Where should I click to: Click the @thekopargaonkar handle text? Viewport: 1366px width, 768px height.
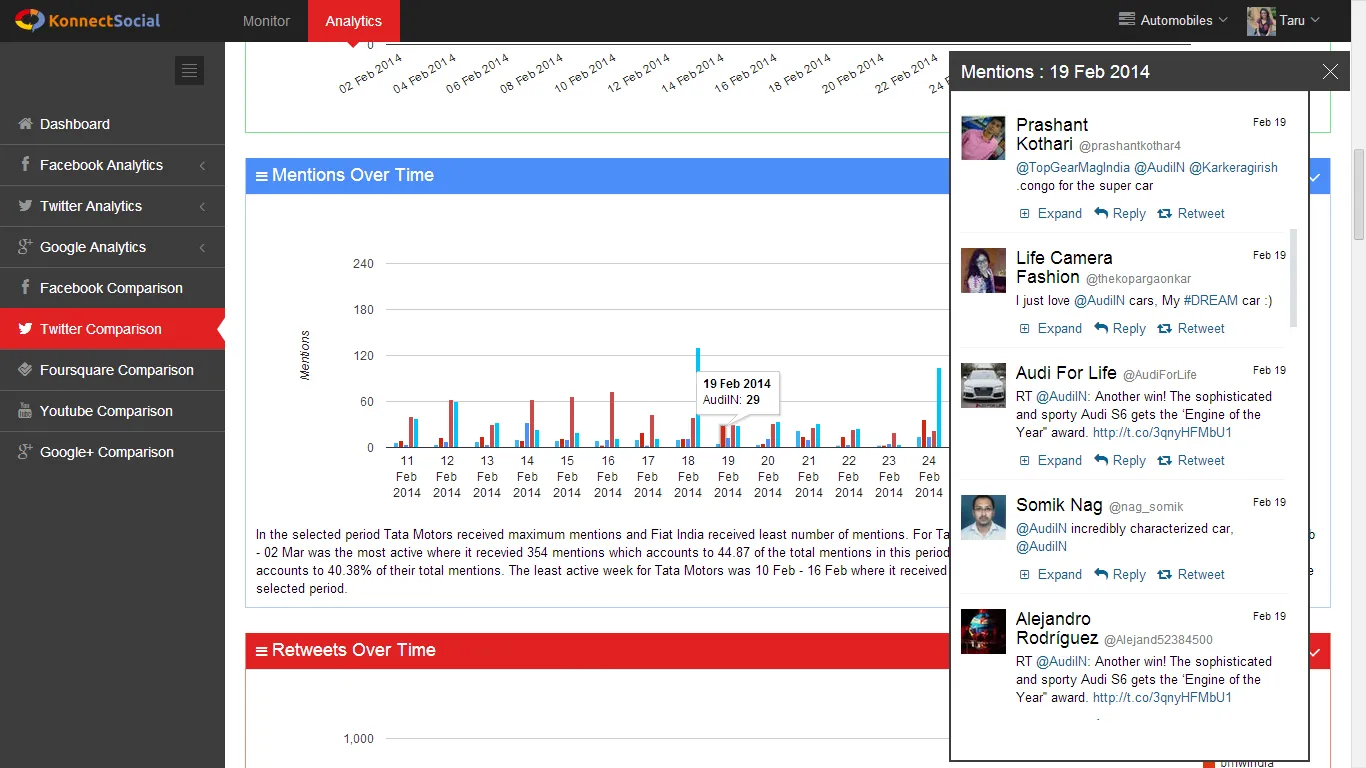pyautogui.click(x=1139, y=279)
